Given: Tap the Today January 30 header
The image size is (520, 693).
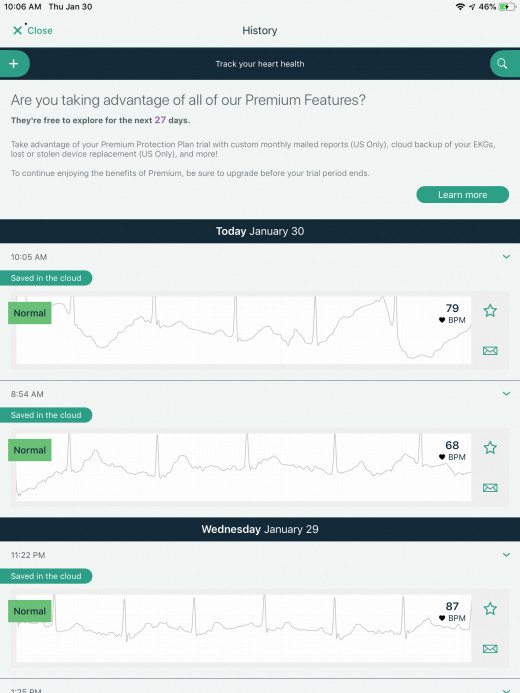Looking at the screenshot, I should pos(260,231).
